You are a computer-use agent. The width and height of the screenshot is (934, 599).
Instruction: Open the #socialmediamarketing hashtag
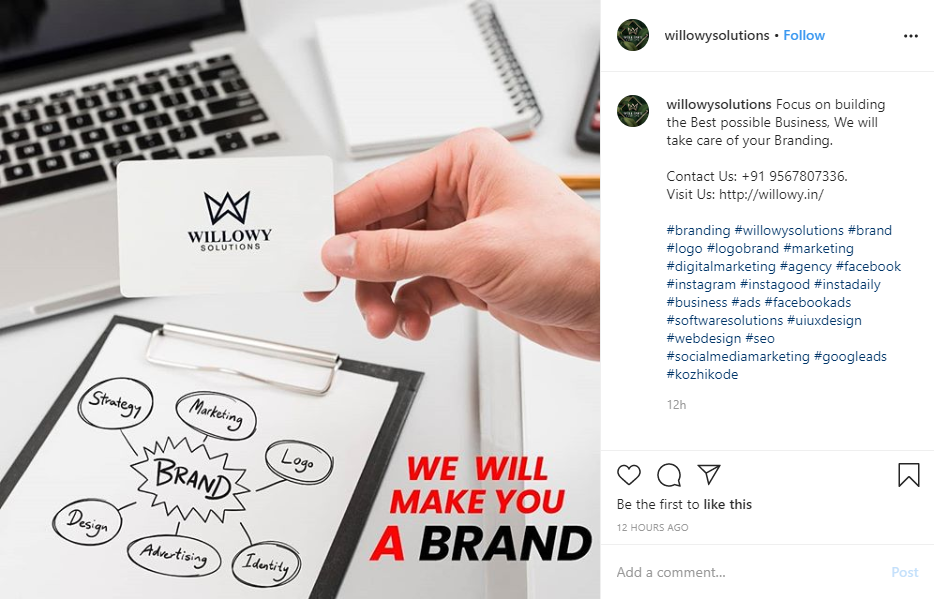738,357
